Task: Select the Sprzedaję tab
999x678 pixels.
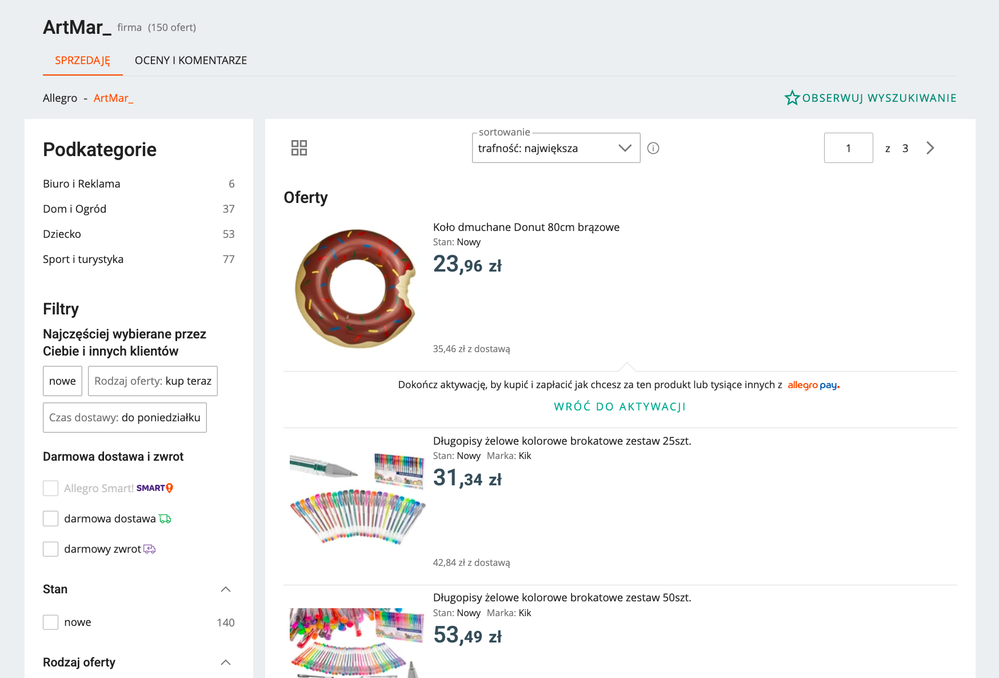Action: [x=83, y=60]
